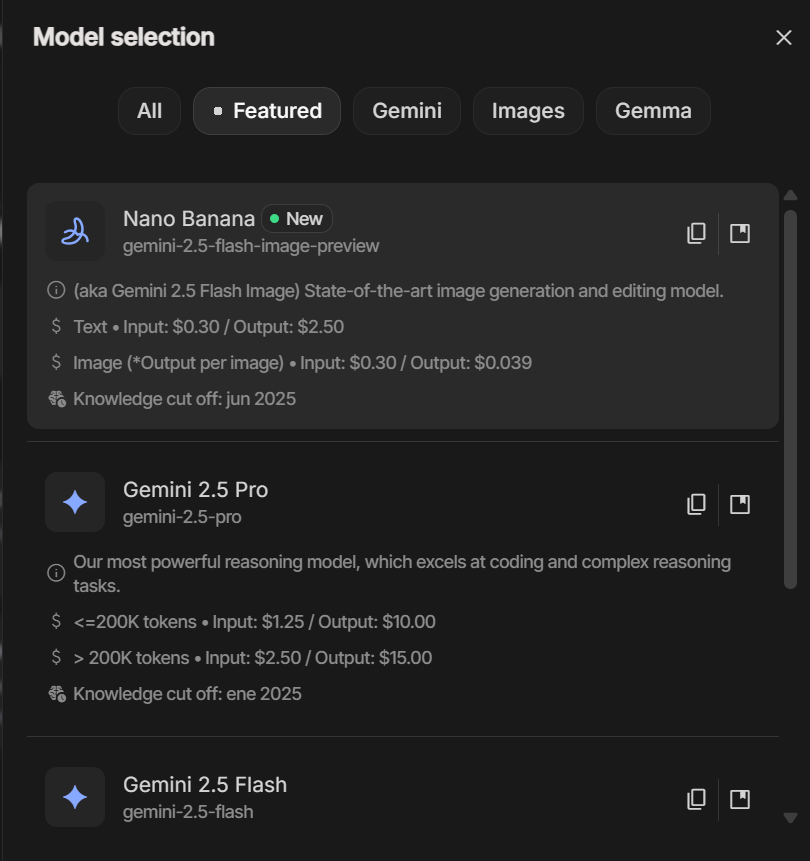
Task: Open Gemini 2.5 Flash details icon
Action: (x=740, y=799)
